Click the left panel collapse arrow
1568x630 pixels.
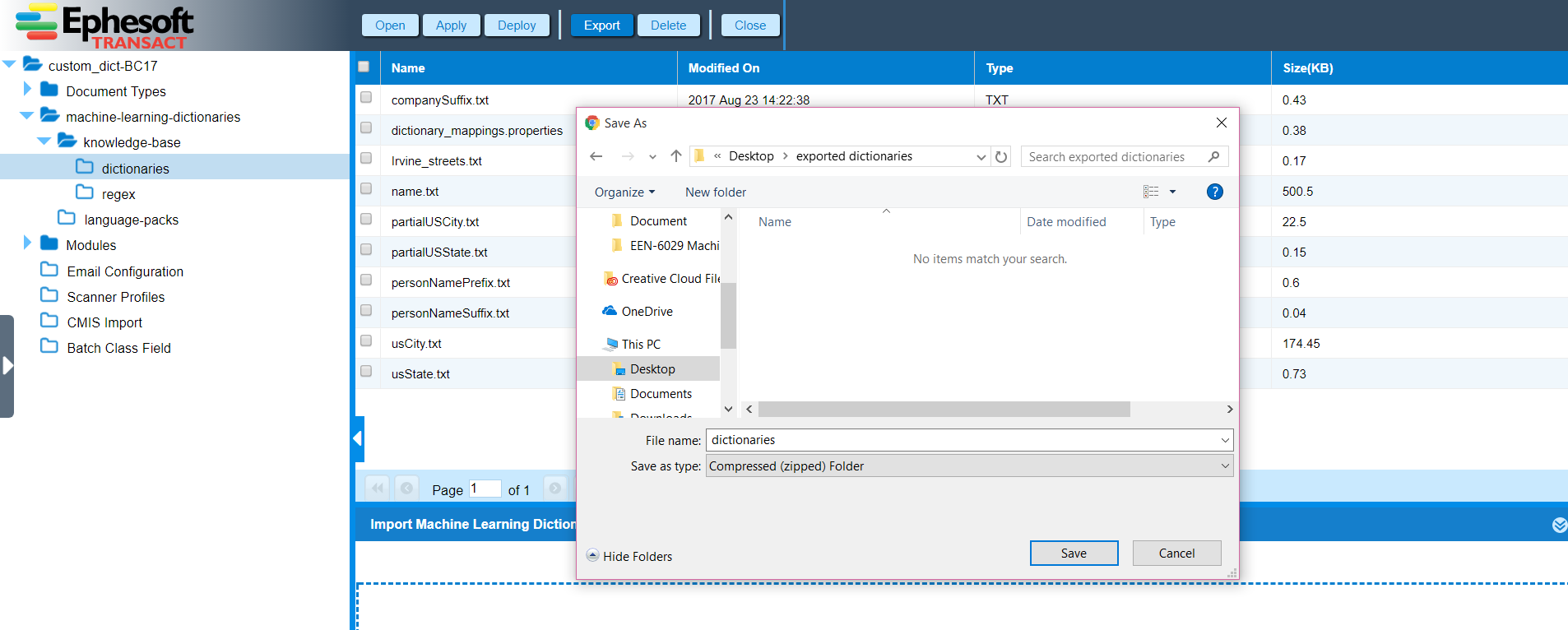coord(358,439)
